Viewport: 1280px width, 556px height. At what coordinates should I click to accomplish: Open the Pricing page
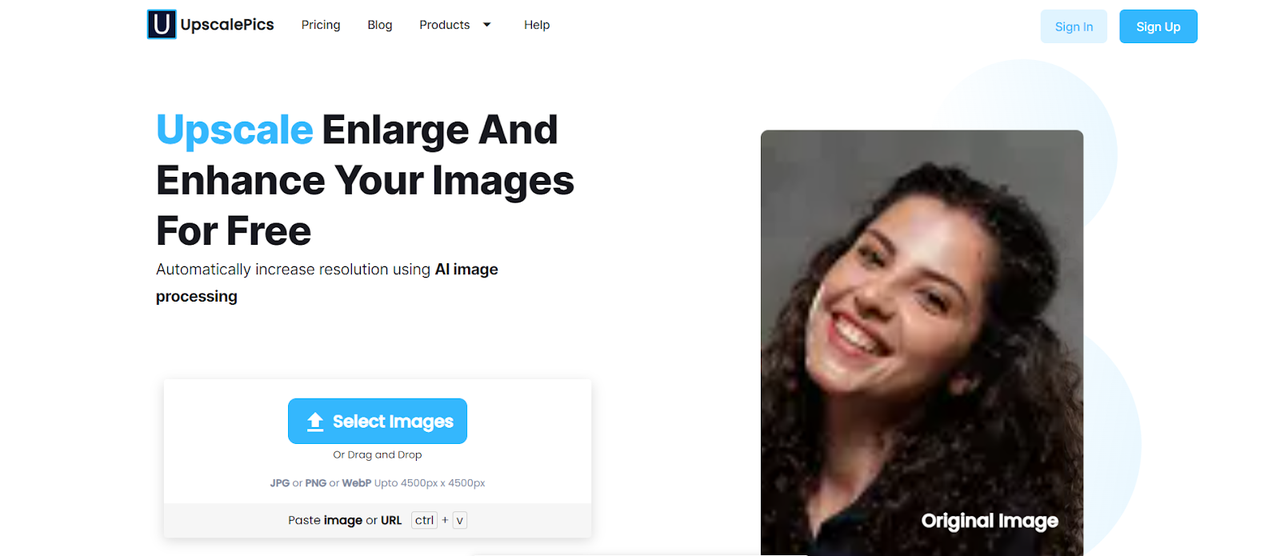[321, 25]
